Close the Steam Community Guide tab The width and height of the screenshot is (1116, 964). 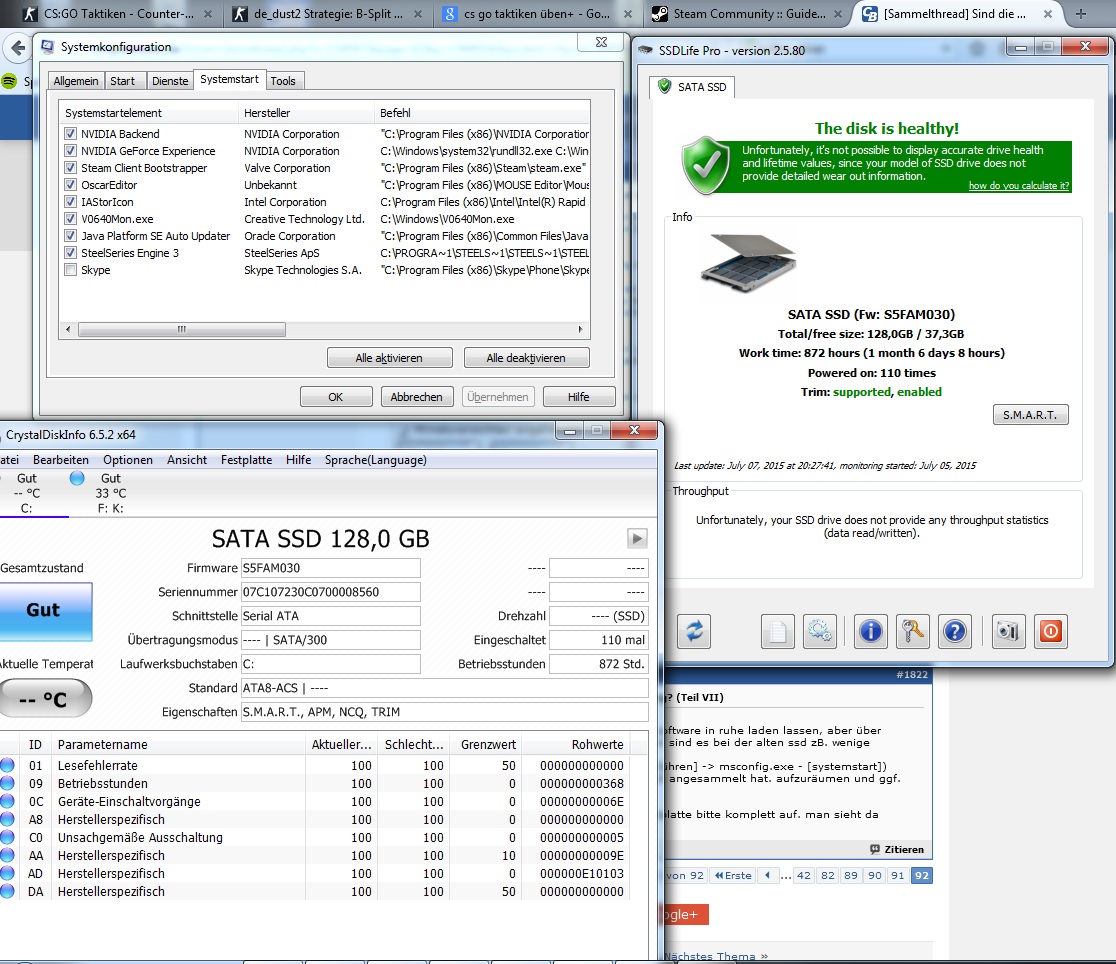pos(838,14)
